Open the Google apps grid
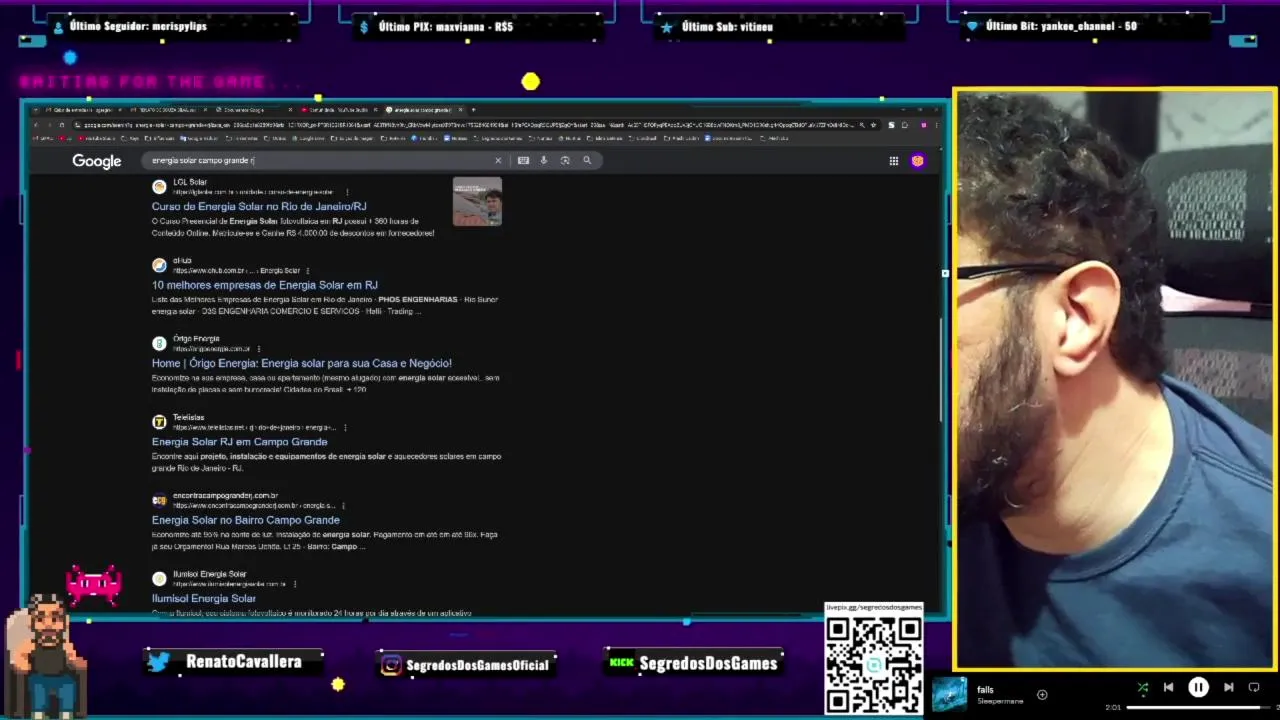The width and height of the screenshot is (1280, 720). 894,161
